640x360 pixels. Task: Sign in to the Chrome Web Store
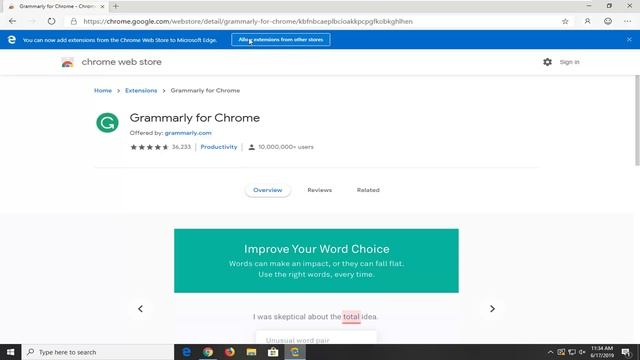(569, 62)
